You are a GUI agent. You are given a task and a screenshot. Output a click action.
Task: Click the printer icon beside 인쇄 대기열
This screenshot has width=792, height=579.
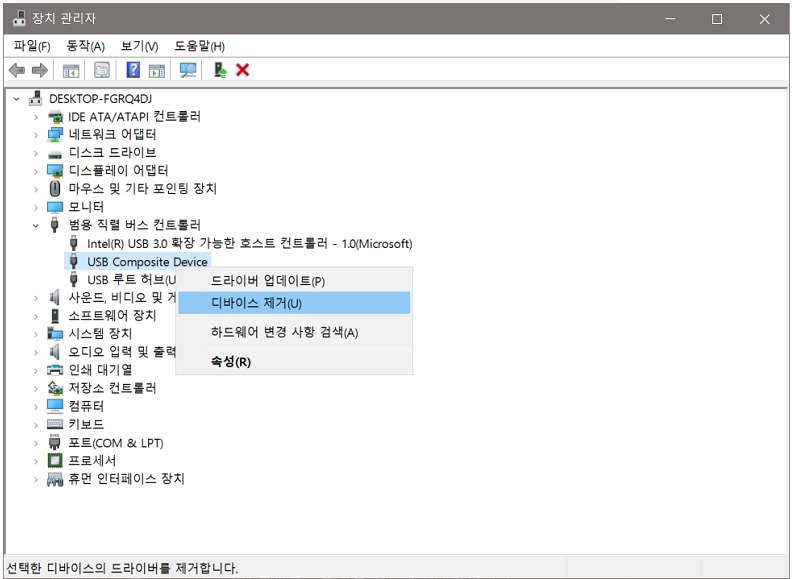pos(55,370)
